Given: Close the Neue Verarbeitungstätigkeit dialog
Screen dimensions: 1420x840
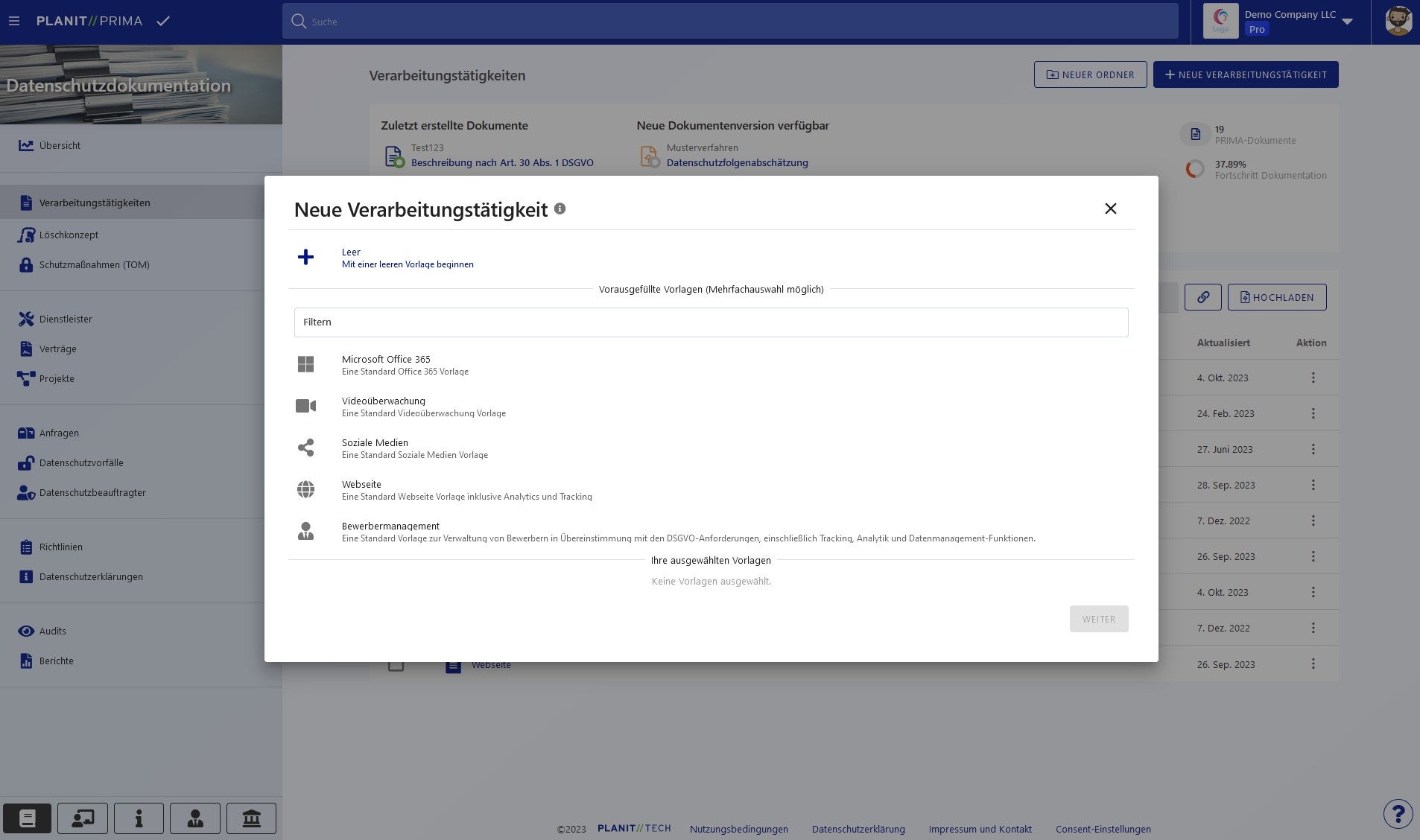Looking at the screenshot, I should (x=1110, y=209).
